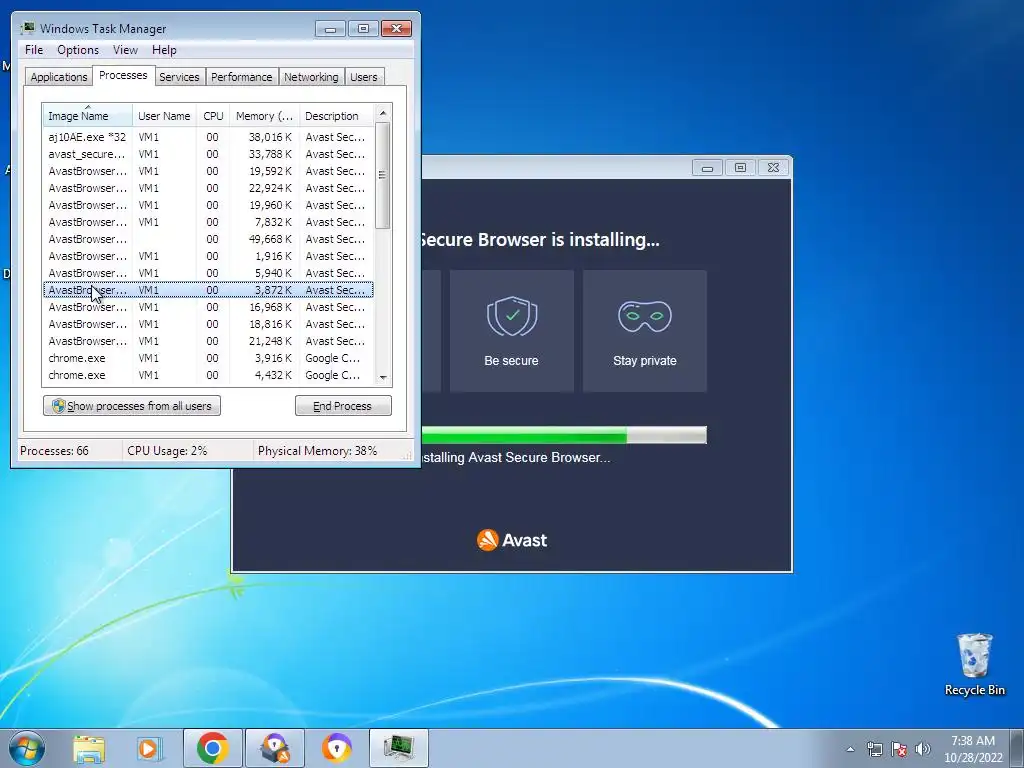Select the AvastBrowser row using 16,968 K
Image resolution: width=1024 pixels, height=768 pixels.
coord(208,307)
